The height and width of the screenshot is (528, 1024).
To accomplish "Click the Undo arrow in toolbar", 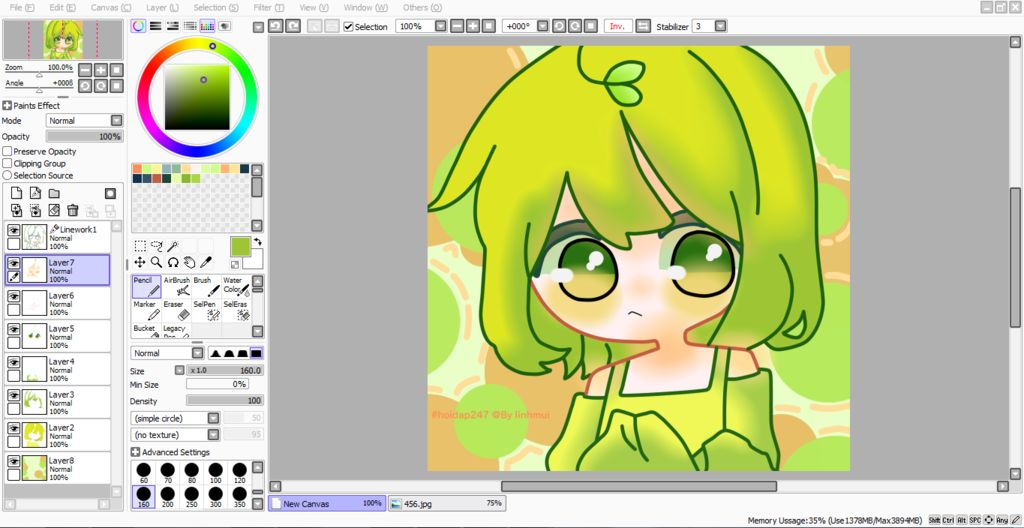I will pyautogui.click(x=275, y=26).
